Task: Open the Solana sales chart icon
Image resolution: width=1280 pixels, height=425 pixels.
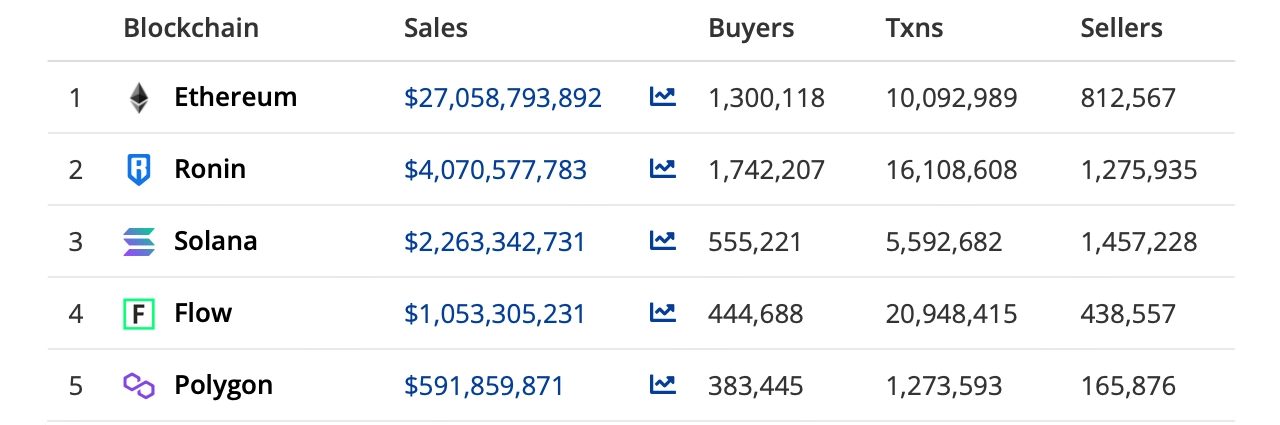Action: tap(662, 241)
